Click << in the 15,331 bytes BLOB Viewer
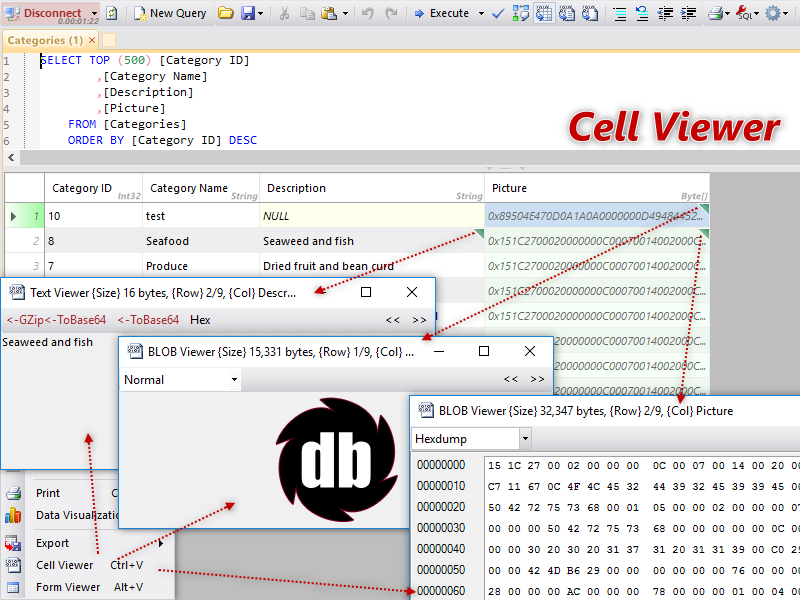The image size is (800, 600). [511, 379]
